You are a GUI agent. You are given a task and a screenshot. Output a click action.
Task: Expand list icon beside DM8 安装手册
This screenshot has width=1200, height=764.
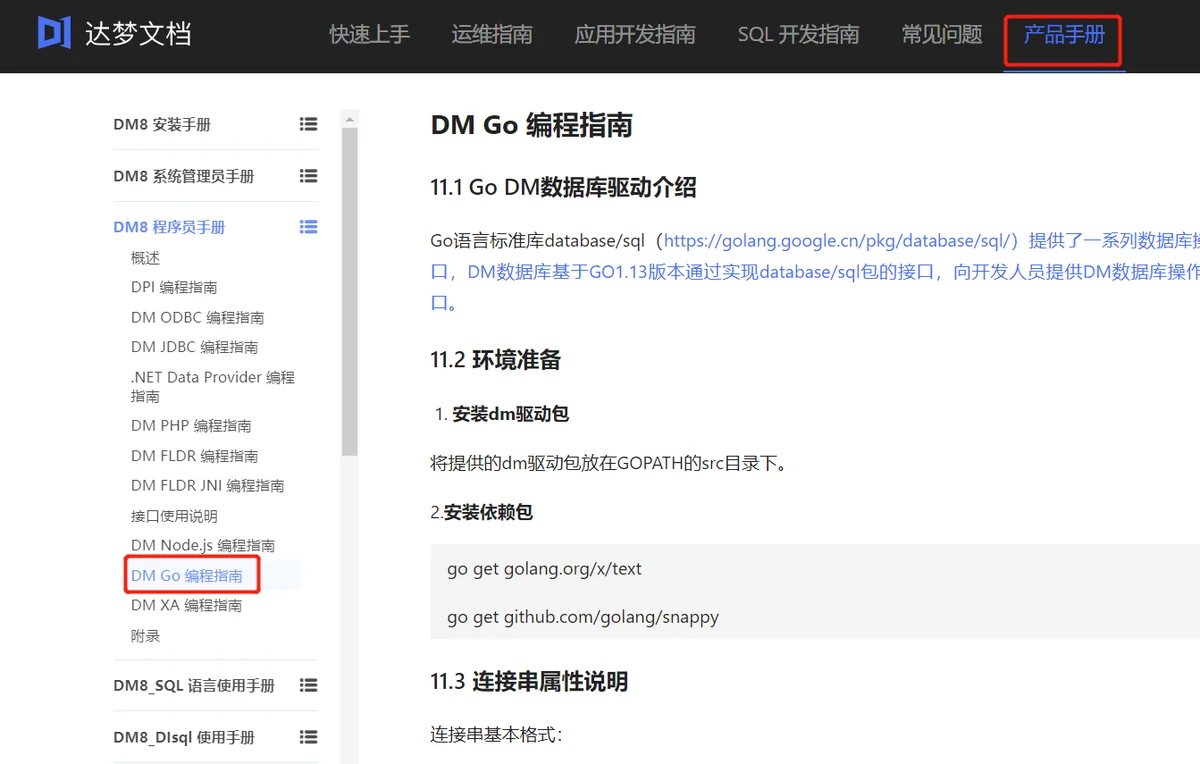pyautogui.click(x=308, y=124)
